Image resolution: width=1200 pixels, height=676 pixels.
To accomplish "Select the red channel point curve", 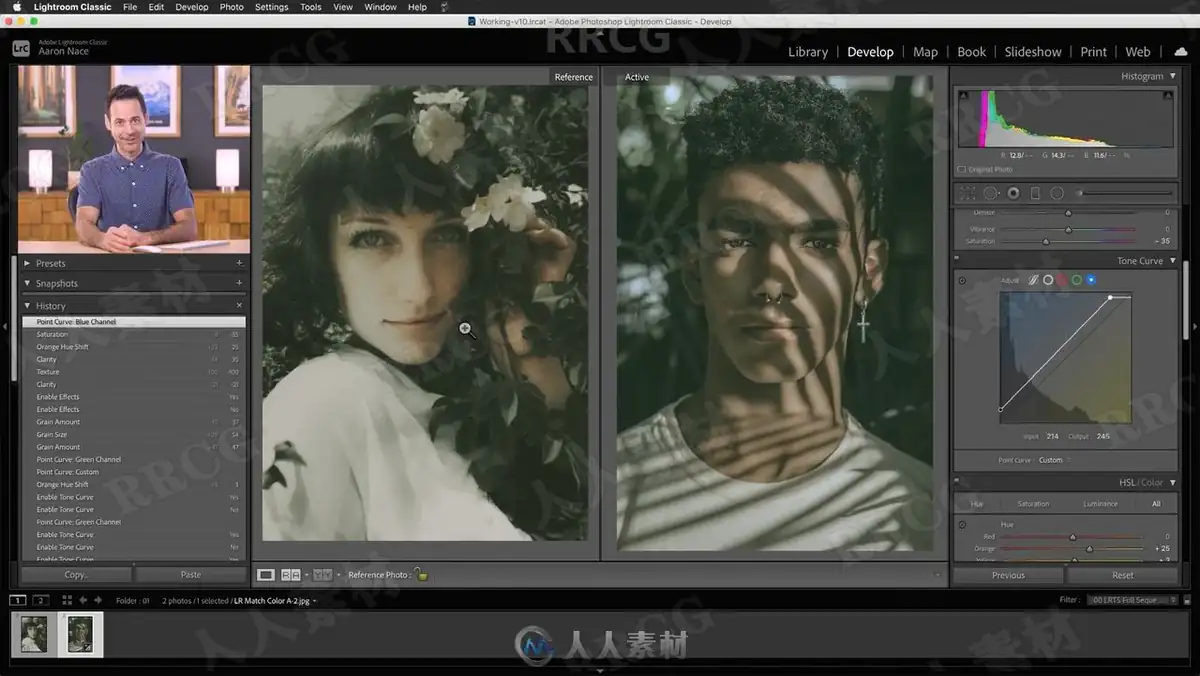I will tap(1062, 280).
